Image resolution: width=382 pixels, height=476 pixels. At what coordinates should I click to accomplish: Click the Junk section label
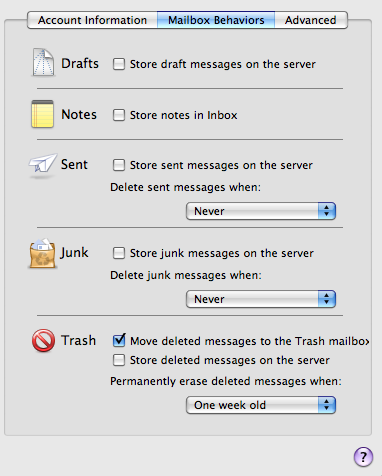(74, 253)
